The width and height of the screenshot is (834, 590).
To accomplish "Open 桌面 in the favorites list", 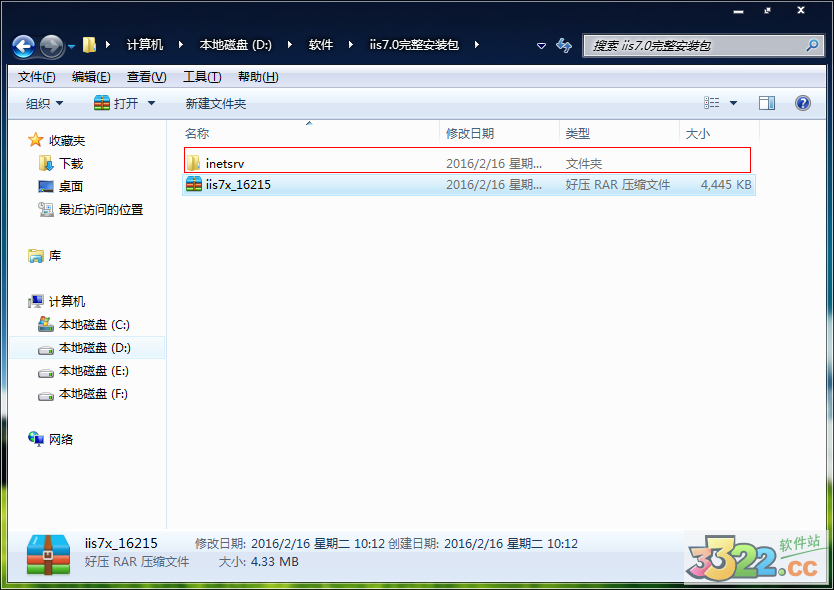I will [x=71, y=186].
